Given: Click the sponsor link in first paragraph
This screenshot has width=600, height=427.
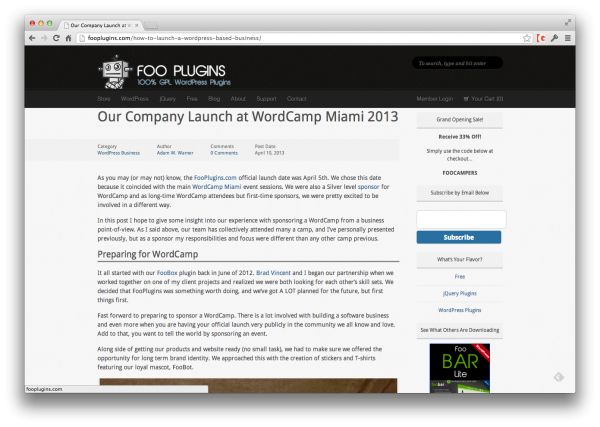Looking at the screenshot, I should 368,187.
